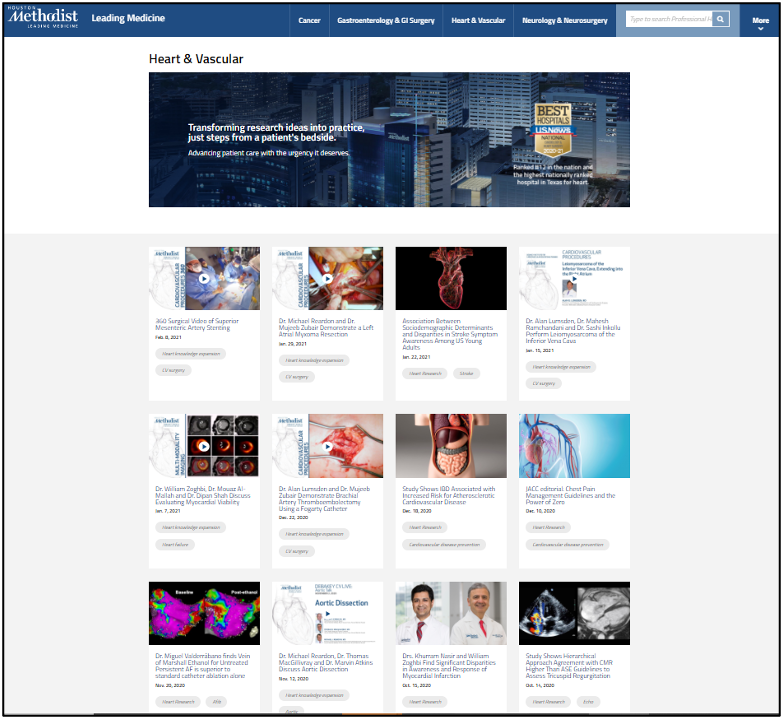Image resolution: width=781 pixels, height=718 pixels.
Task: Open 360 Surgical Video of Superior Mesenteric article
Action: (197, 324)
